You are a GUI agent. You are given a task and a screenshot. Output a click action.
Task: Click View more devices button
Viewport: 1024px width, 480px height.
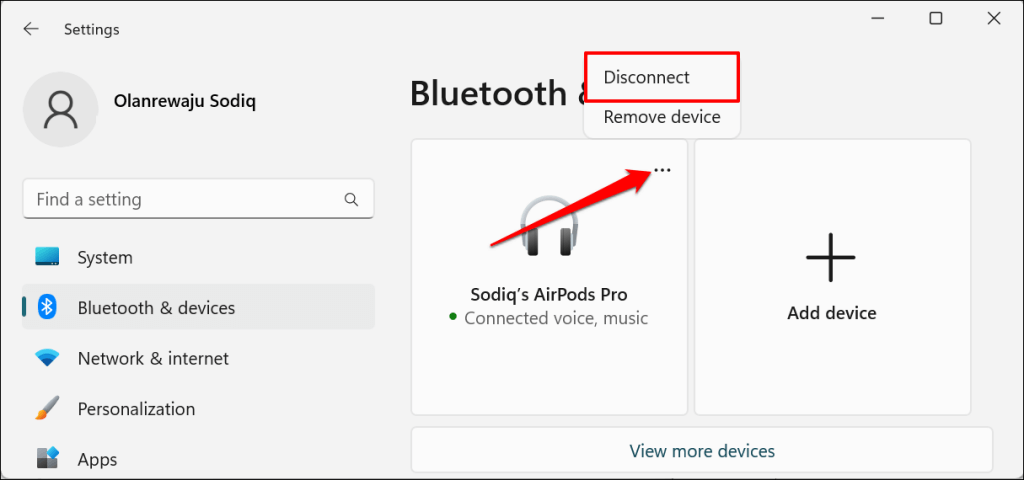[x=701, y=451]
